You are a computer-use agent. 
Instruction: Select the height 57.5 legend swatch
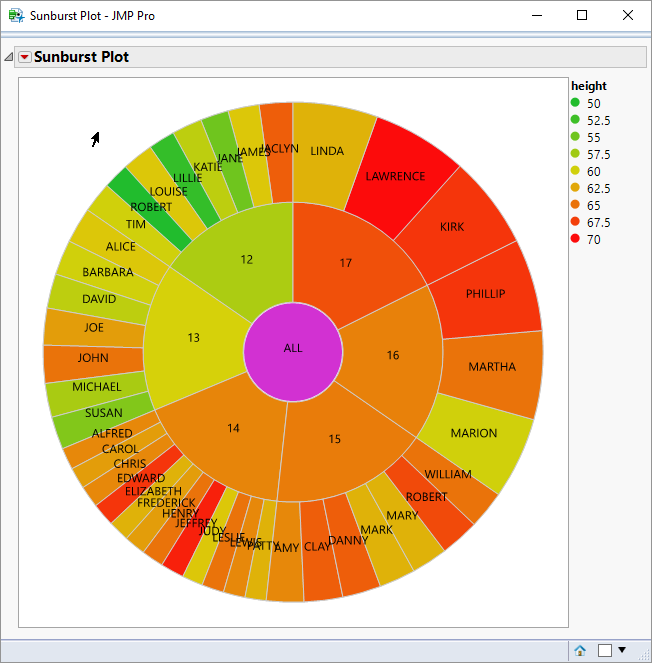tap(575, 153)
